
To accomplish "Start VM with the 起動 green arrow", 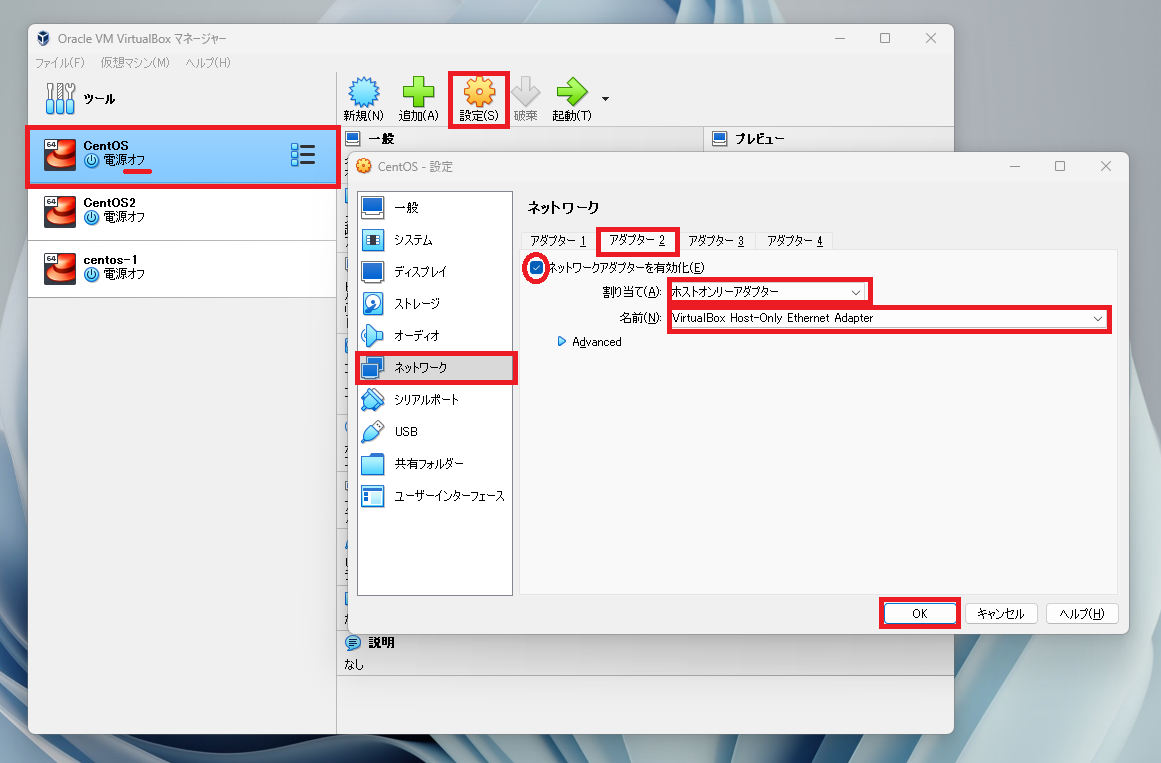I will coord(572,99).
